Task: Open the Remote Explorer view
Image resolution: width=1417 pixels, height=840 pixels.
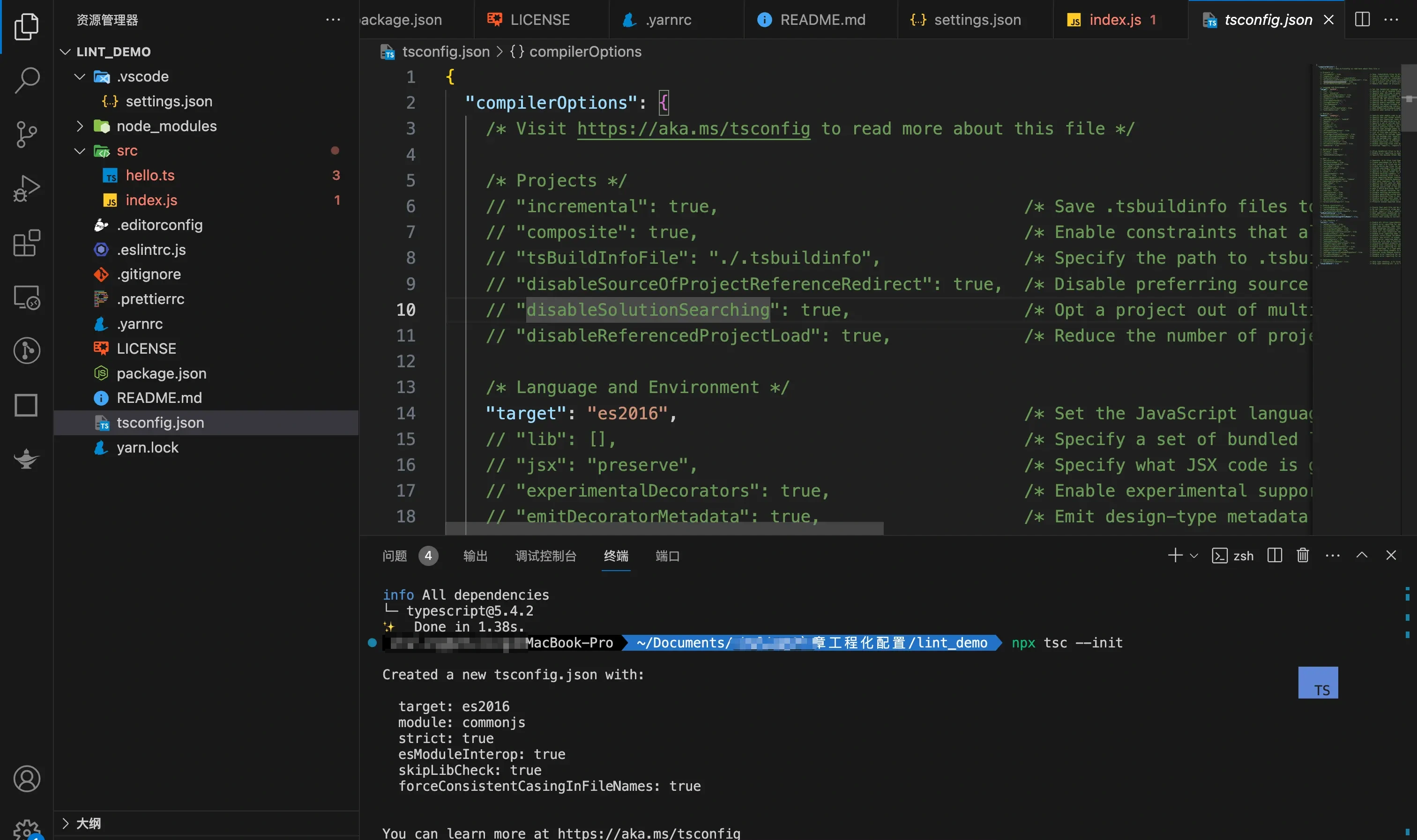Action: 26,297
